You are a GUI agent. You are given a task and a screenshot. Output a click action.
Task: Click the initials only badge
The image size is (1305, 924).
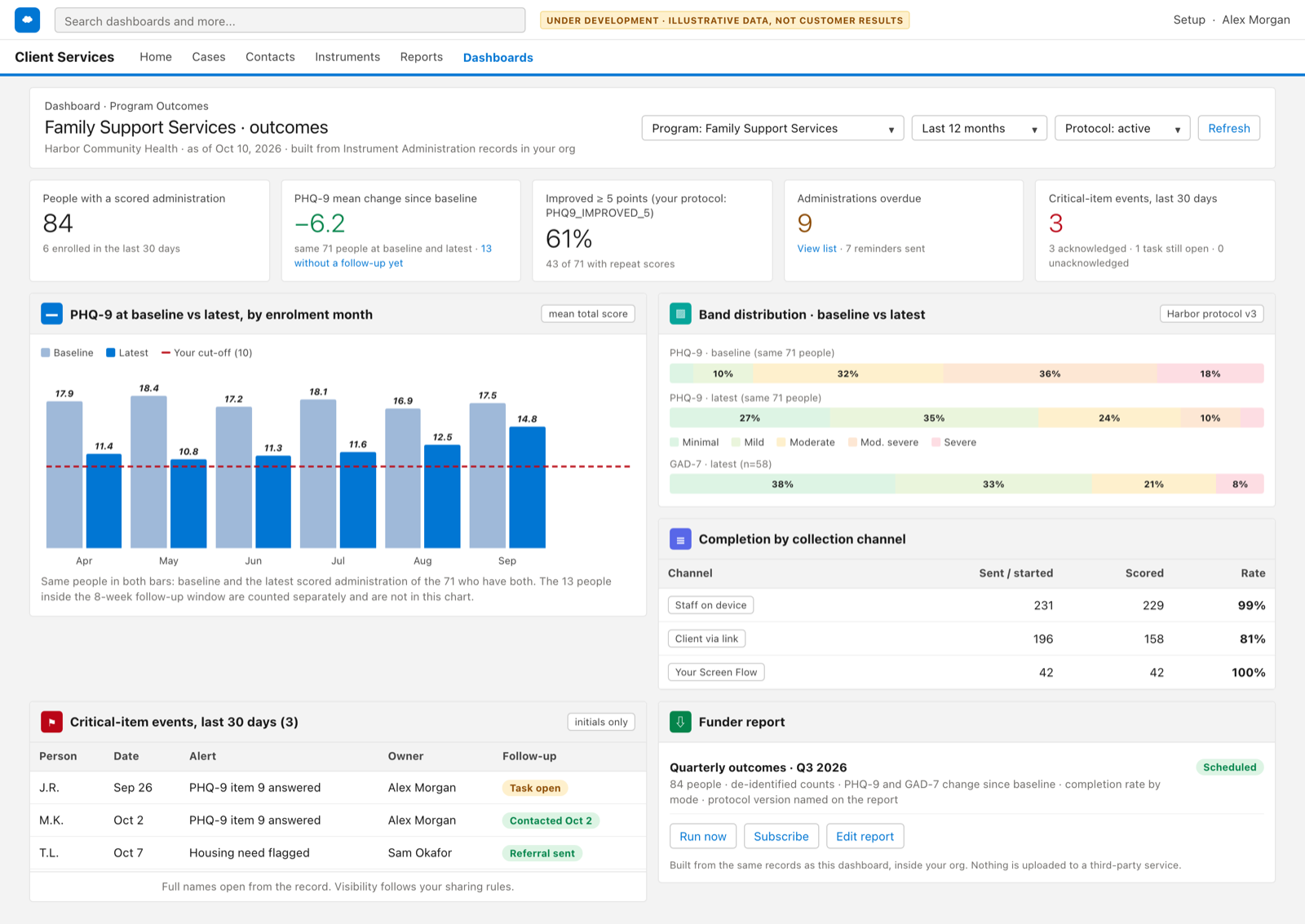601,722
